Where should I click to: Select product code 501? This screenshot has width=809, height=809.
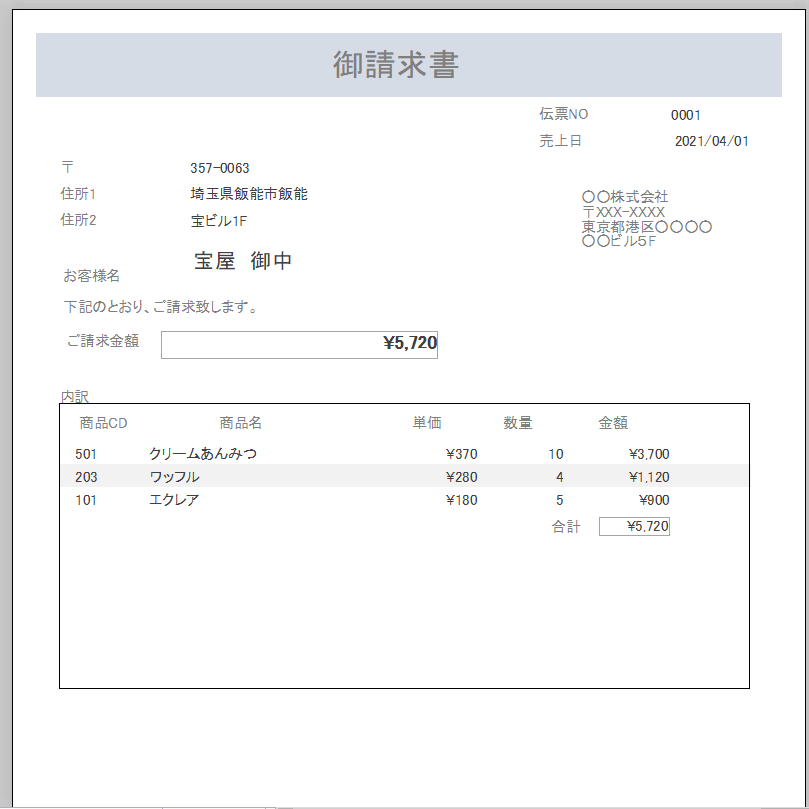pyautogui.click(x=86, y=454)
